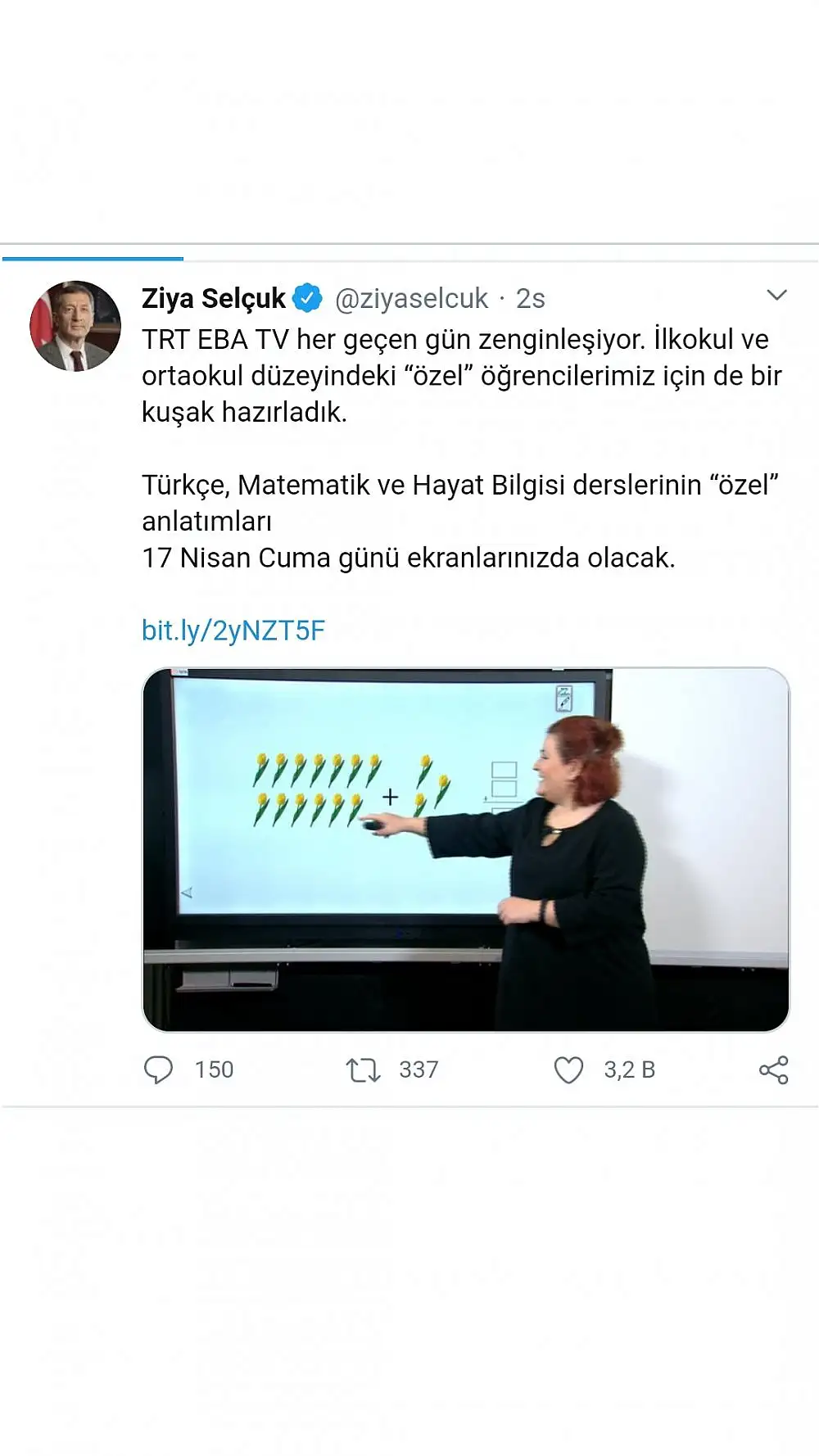
Task: Click the pen icon on the smartboard corner
Action: pyautogui.click(x=564, y=698)
